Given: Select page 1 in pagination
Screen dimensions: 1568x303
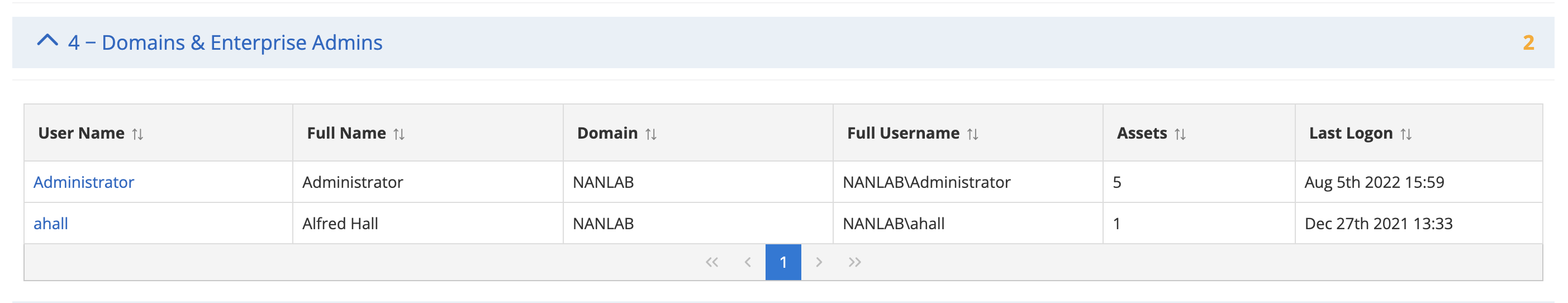Looking at the screenshot, I should (x=783, y=262).
